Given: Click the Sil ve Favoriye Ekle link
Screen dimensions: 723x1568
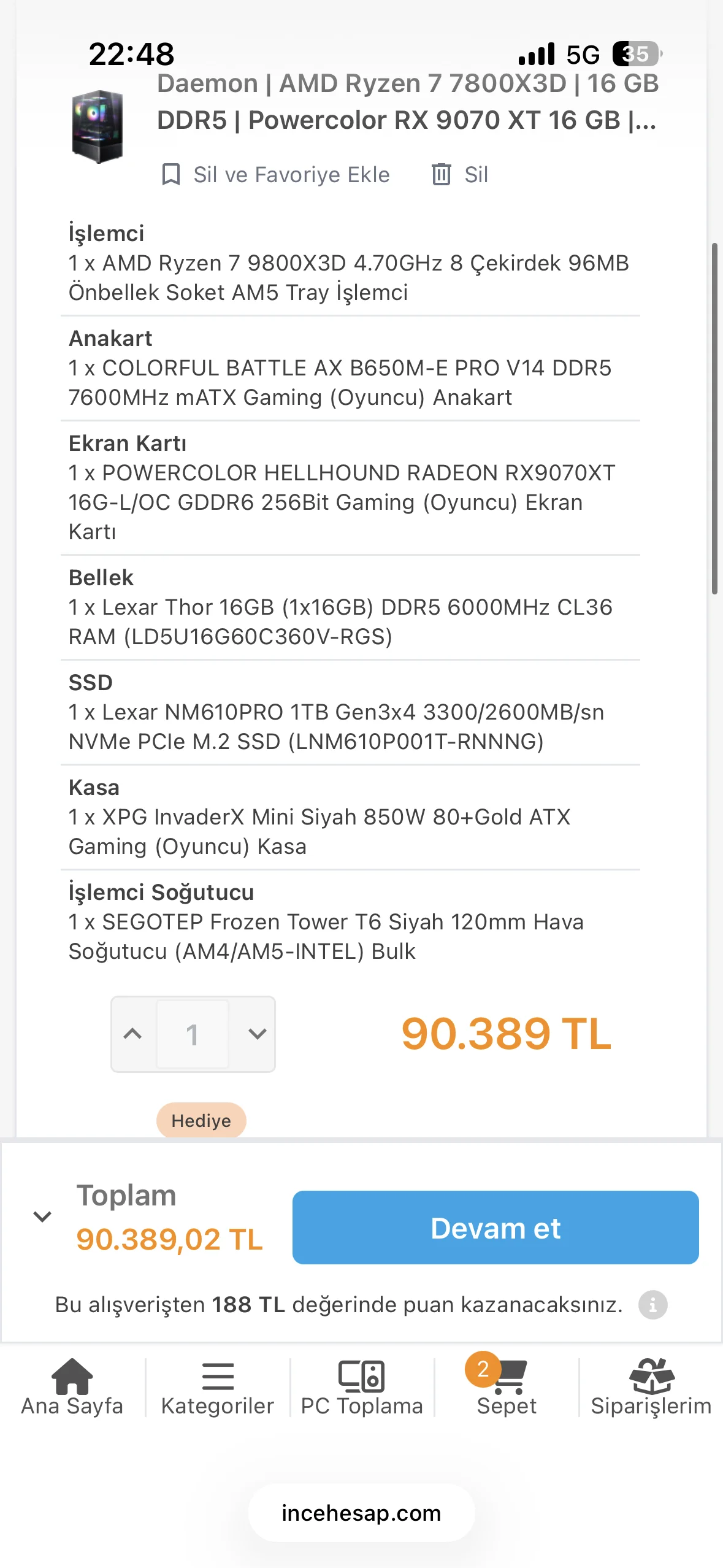Looking at the screenshot, I should point(291,174).
